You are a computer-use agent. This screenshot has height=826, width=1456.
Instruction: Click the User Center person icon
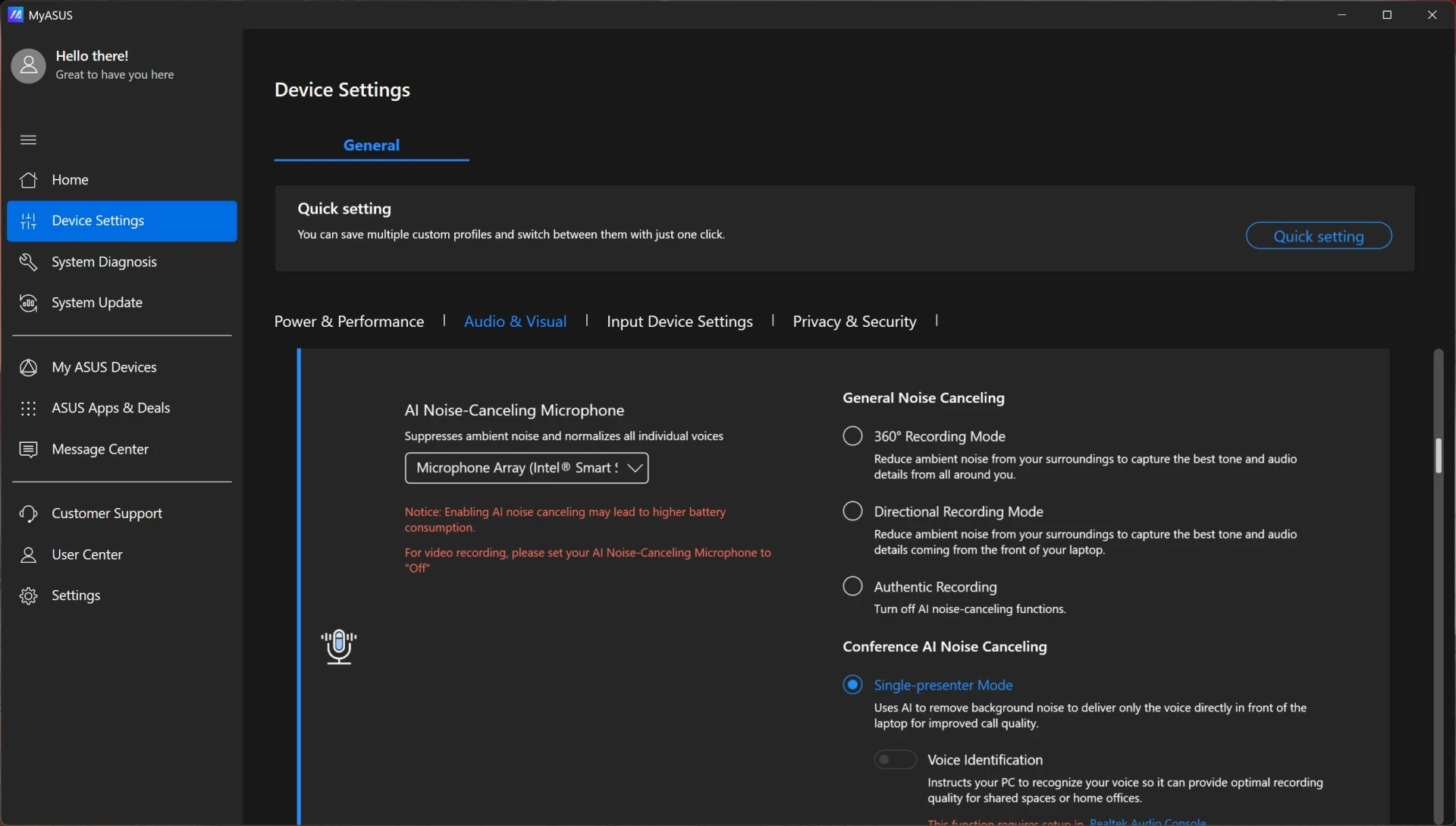(28, 554)
